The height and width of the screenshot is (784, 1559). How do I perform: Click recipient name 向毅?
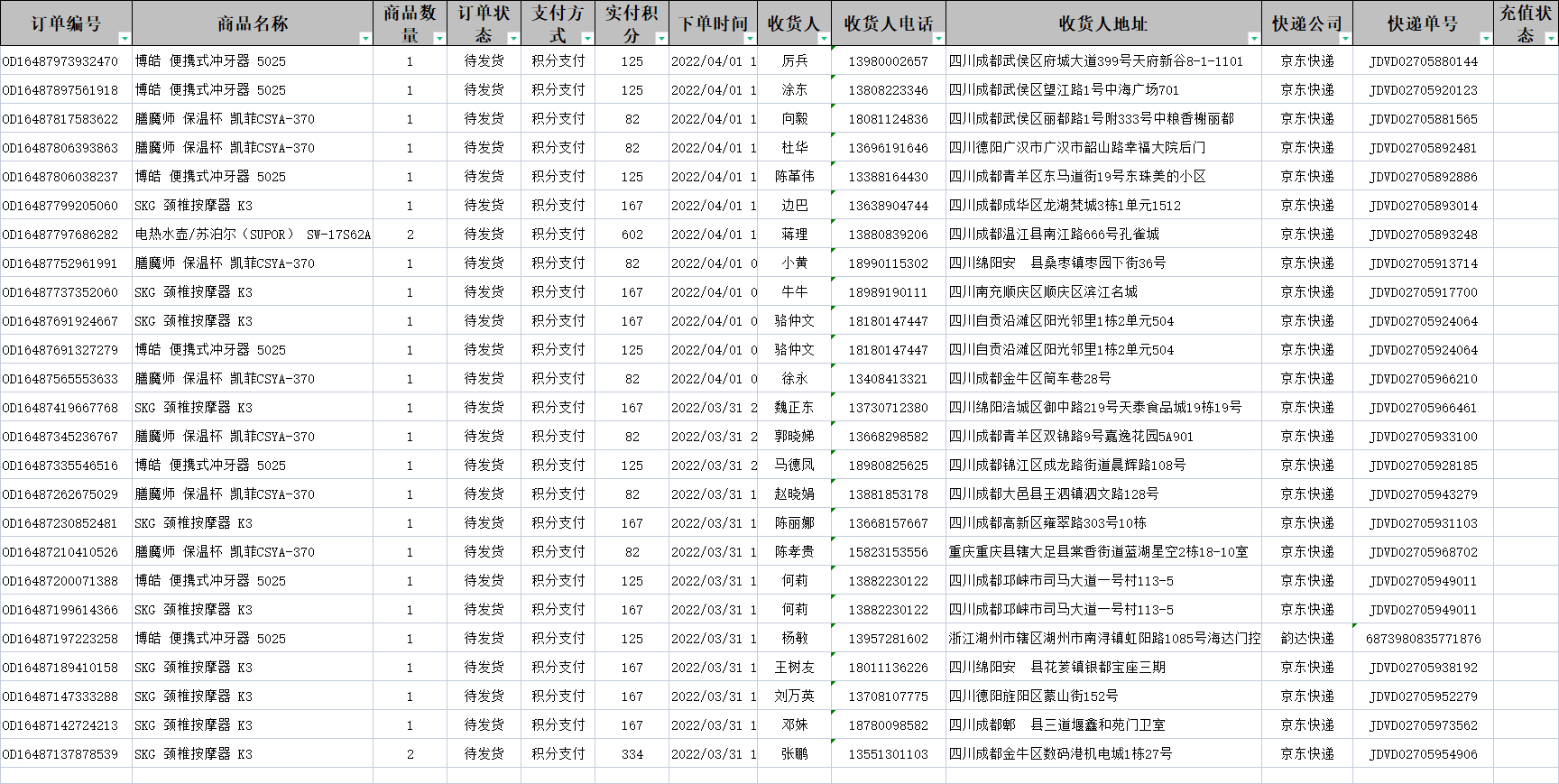click(x=795, y=119)
